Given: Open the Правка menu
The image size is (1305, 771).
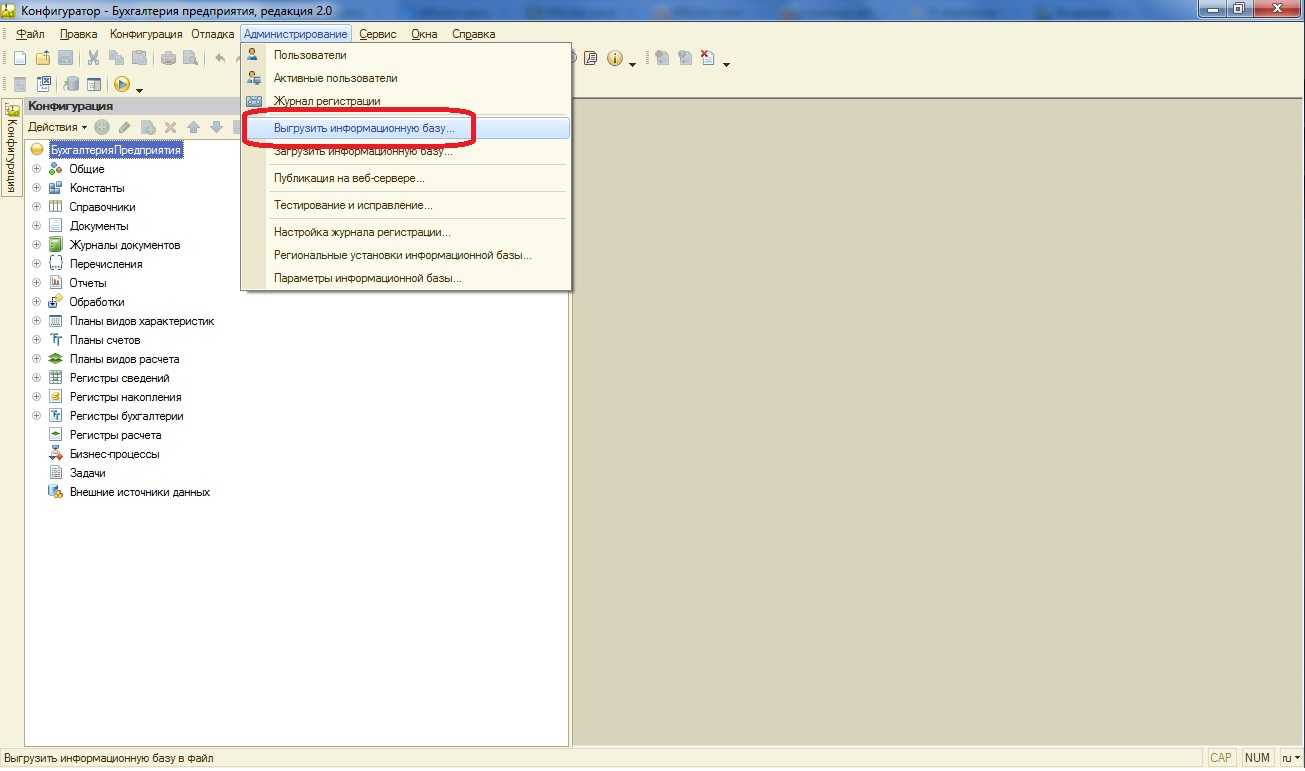Looking at the screenshot, I should tap(78, 34).
